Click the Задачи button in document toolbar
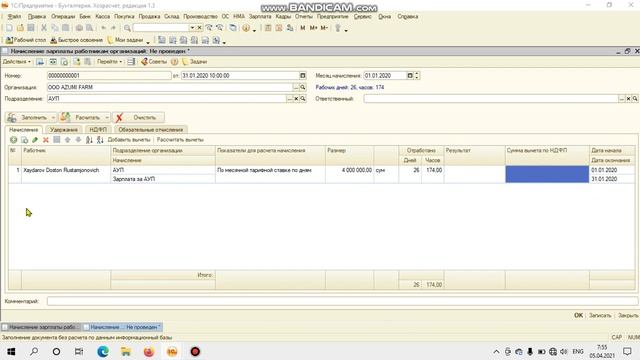The height and width of the screenshot is (360, 640). click(x=195, y=62)
